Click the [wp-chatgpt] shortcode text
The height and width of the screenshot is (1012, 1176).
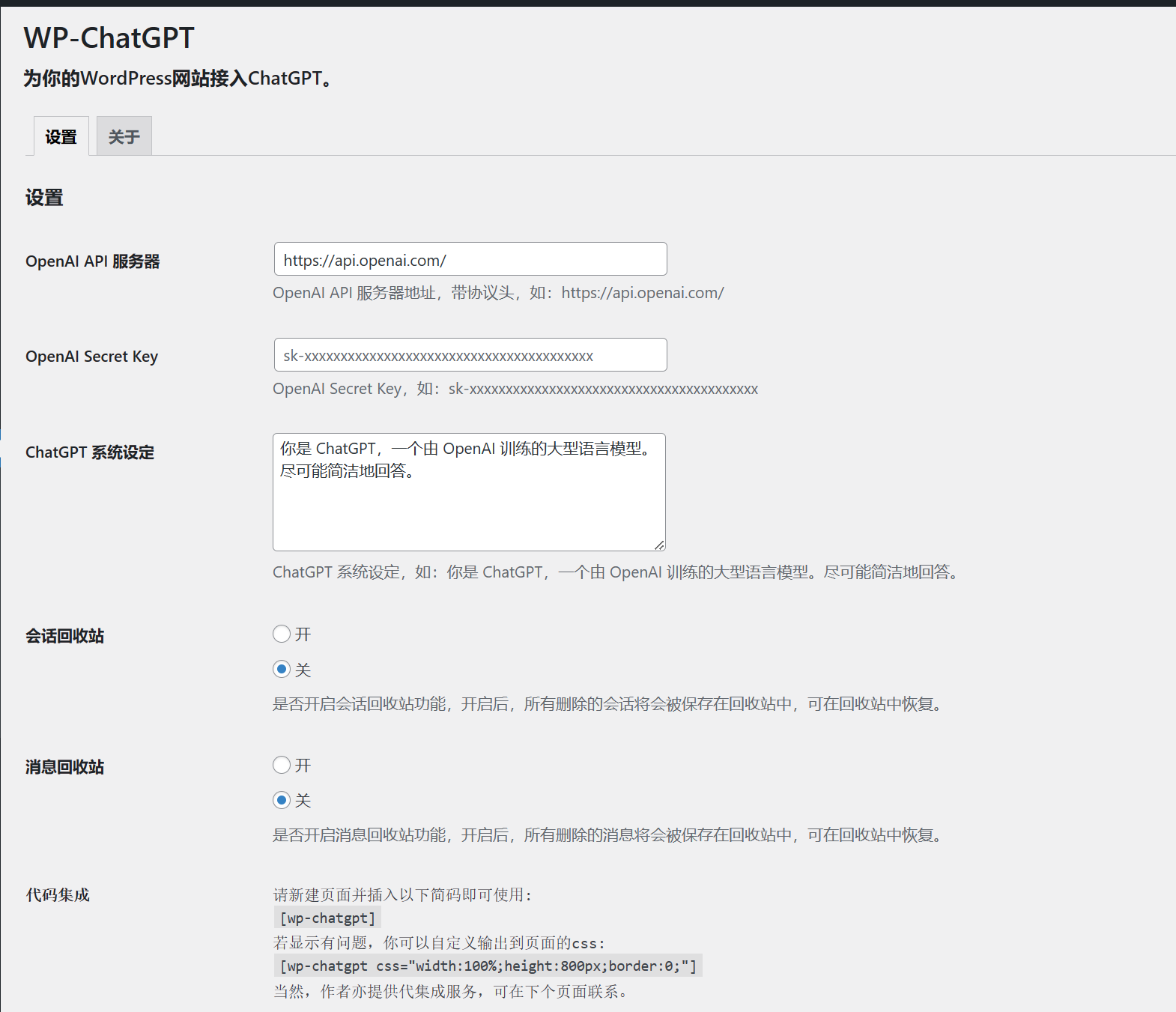point(327,918)
